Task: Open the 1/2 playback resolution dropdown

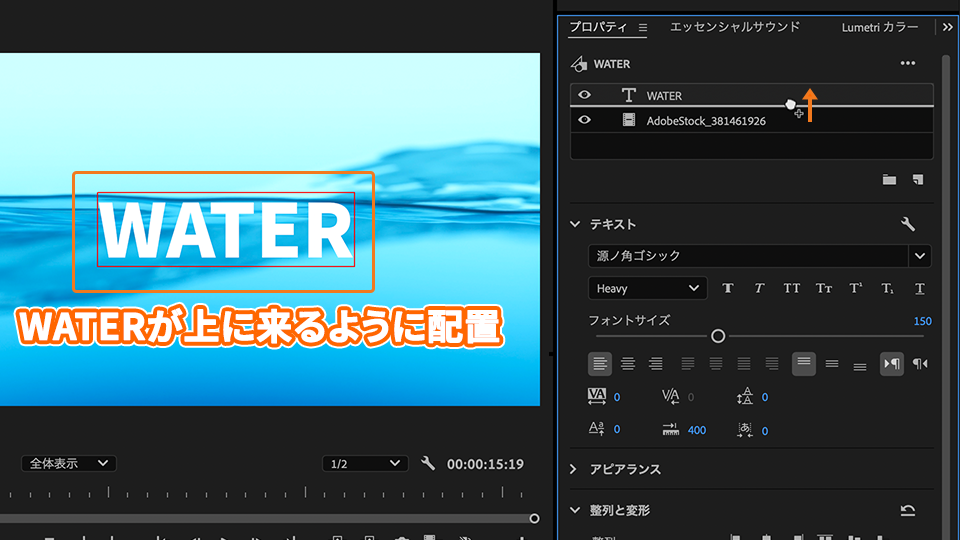Action: coord(365,463)
